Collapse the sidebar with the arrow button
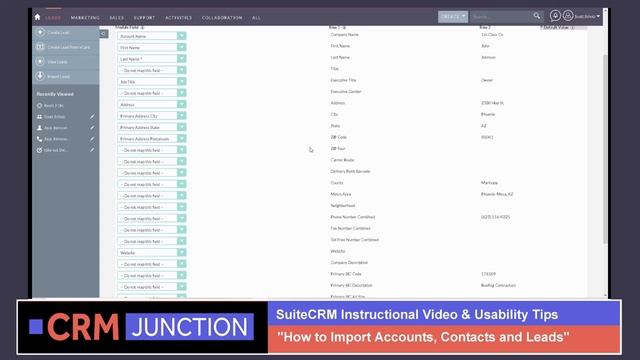This screenshot has width=640, height=360. (104, 34)
